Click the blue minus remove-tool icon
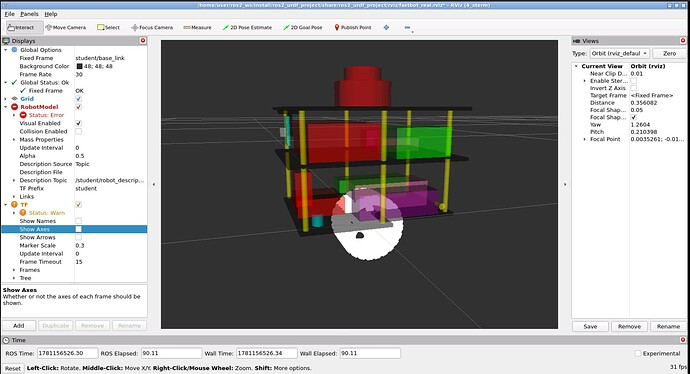 pos(407,27)
